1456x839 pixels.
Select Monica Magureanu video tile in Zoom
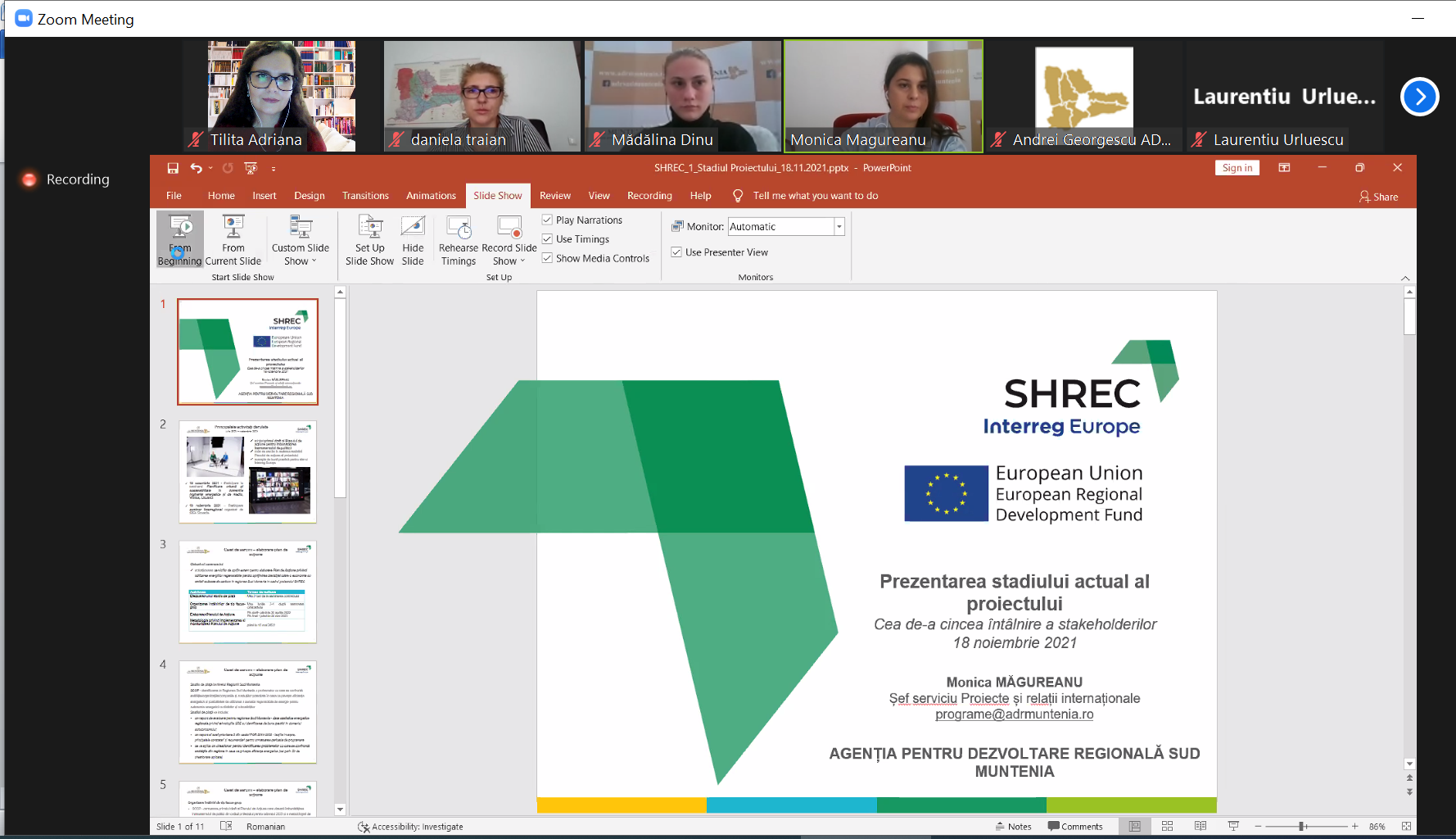click(x=884, y=96)
